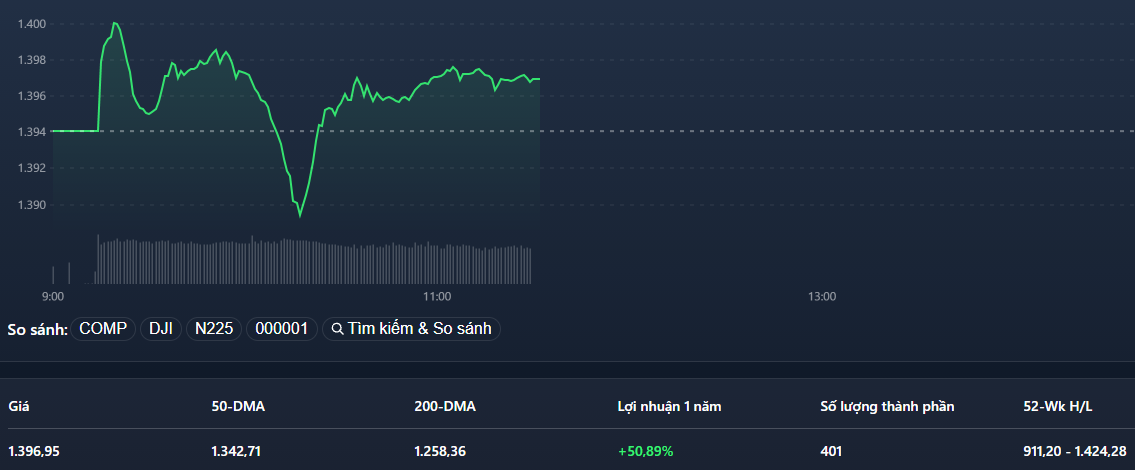Click the 52-week range value 911,20 - 1.424,28
Image resolution: width=1135 pixels, height=470 pixels.
pyautogui.click(x=1075, y=451)
